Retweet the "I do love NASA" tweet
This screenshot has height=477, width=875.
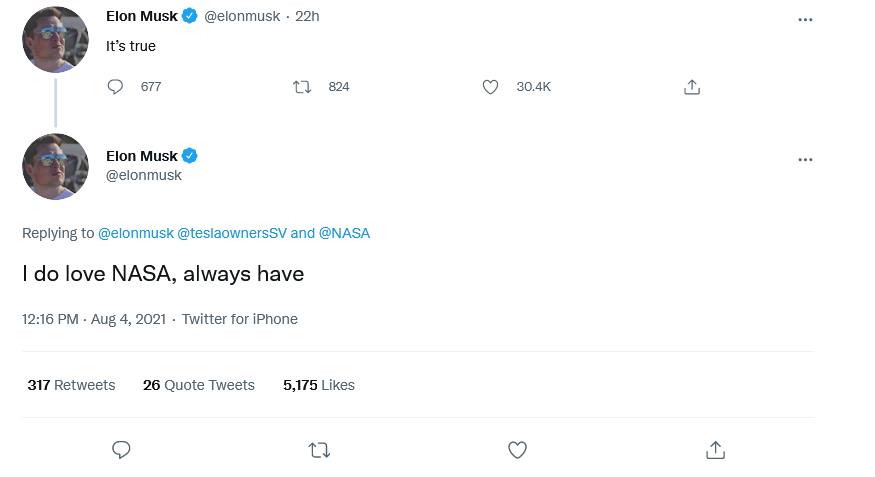(319, 450)
